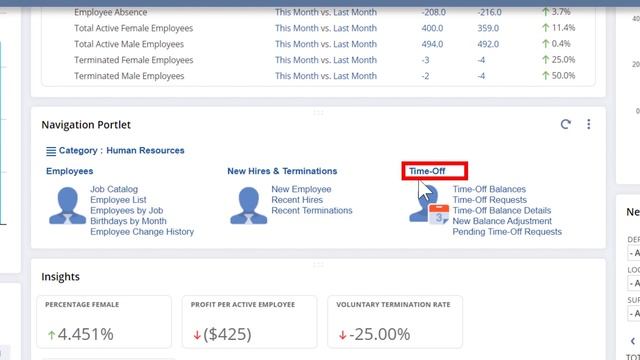Image resolution: width=640 pixels, height=360 pixels.
Task: Open Navigation Portlet three-dot menu
Action: pyautogui.click(x=589, y=124)
